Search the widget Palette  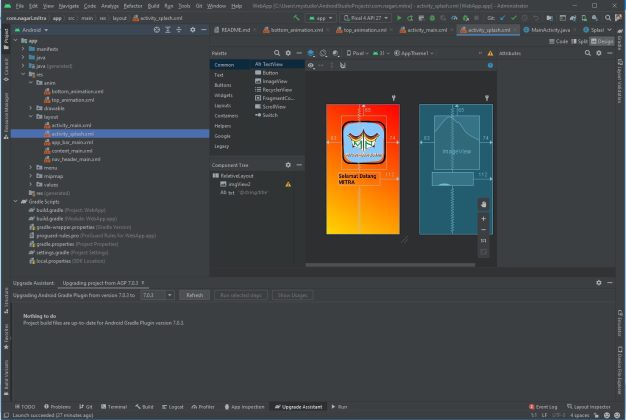(275, 52)
